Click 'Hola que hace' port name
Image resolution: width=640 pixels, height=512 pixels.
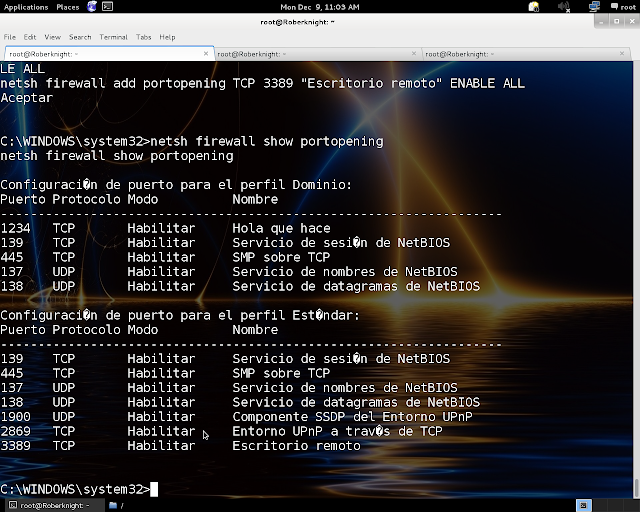click(281, 228)
